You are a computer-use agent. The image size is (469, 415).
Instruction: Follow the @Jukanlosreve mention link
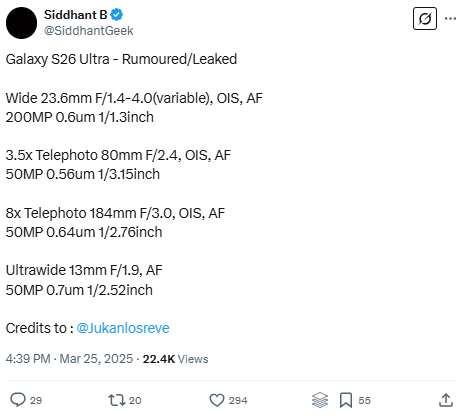(123, 328)
